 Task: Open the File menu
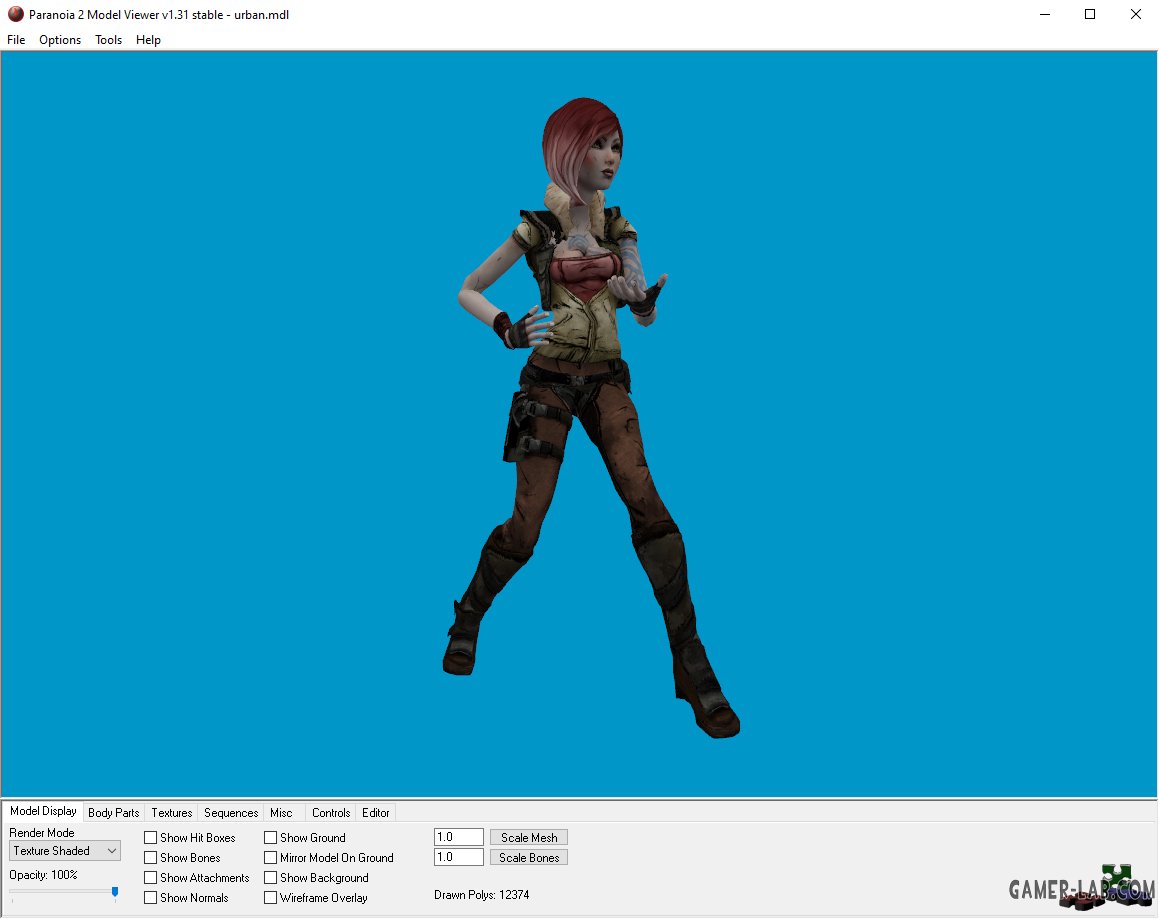click(x=16, y=40)
